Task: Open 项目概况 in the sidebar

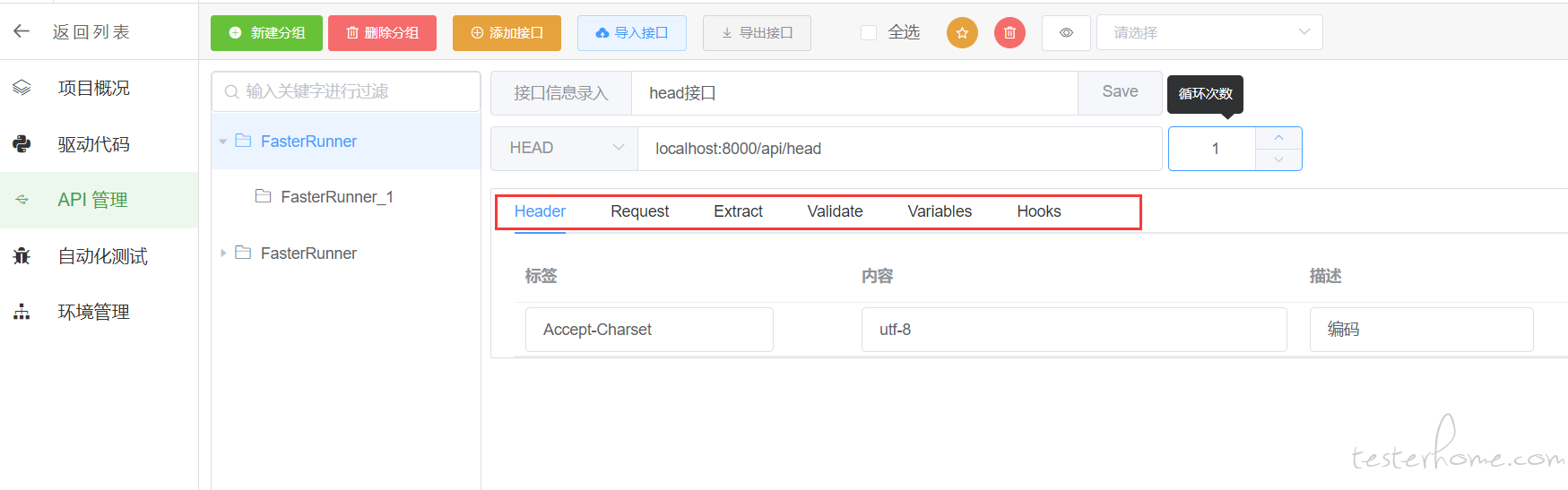Action: pyautogui.click(x=94, y=88)
